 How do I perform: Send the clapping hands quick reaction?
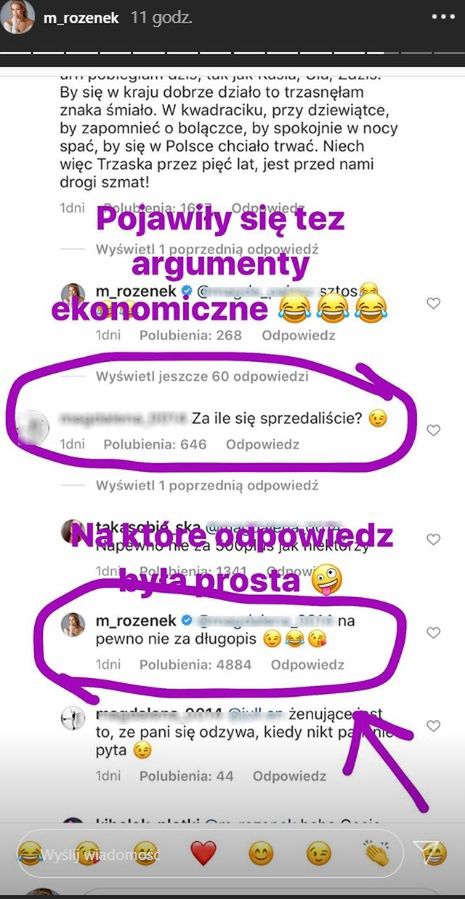[x=377, y=853]
